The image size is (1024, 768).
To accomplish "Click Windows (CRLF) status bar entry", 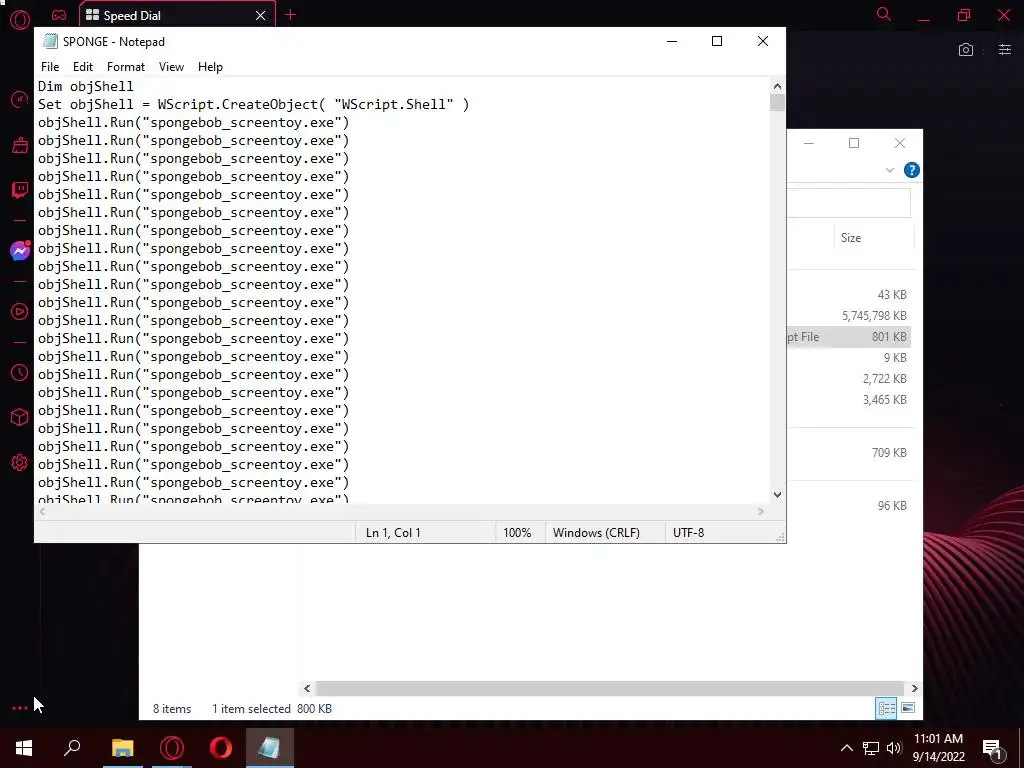I will [x=596, y=533].
